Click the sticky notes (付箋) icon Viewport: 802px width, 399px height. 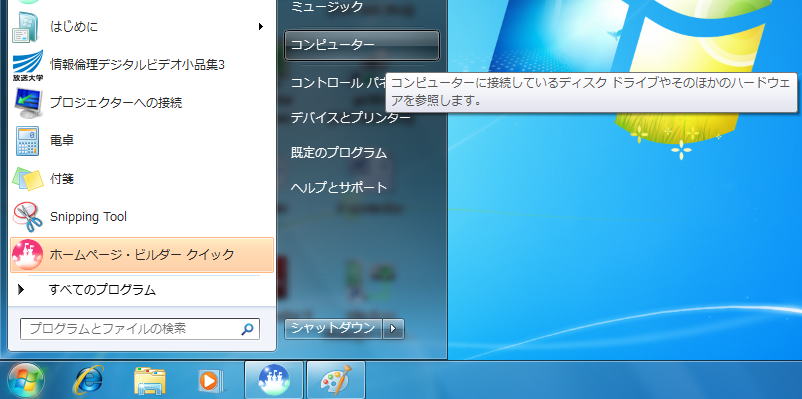coord(28,179)
